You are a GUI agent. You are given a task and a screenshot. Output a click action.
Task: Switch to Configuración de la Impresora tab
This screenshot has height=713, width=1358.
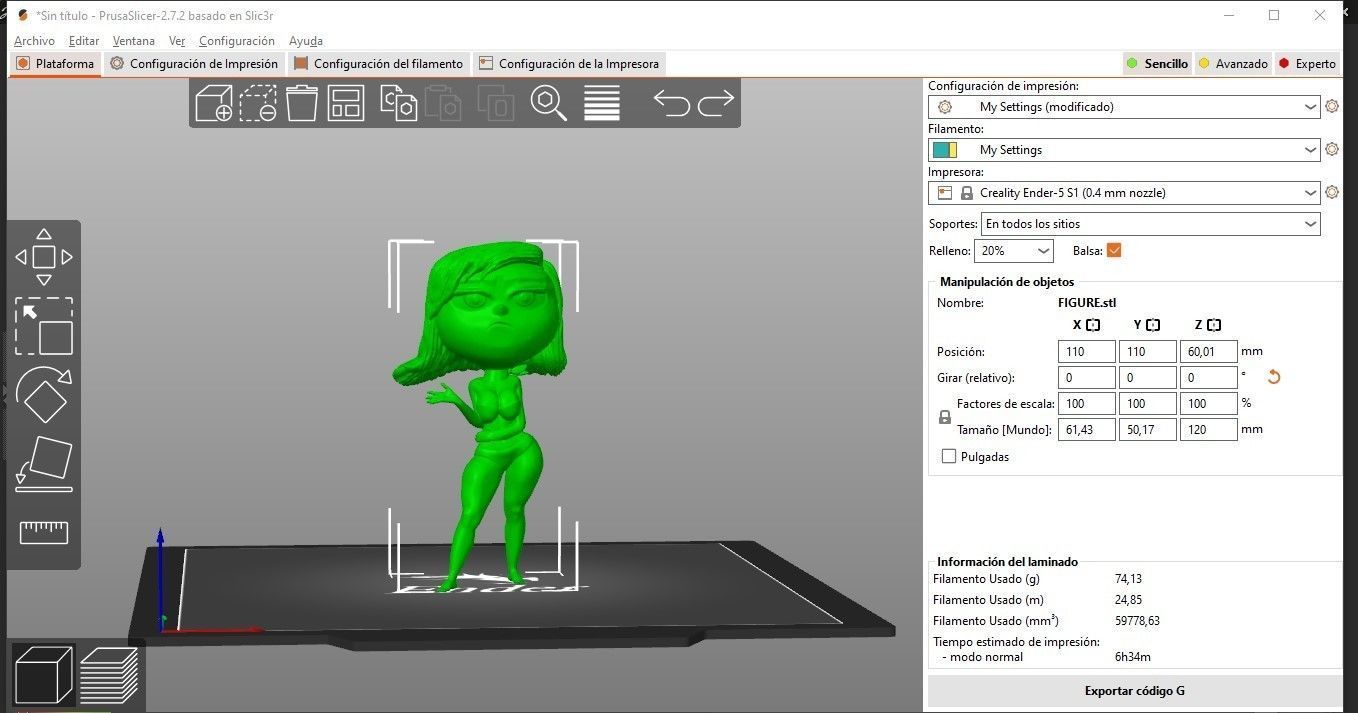click(x=569, y=64)
